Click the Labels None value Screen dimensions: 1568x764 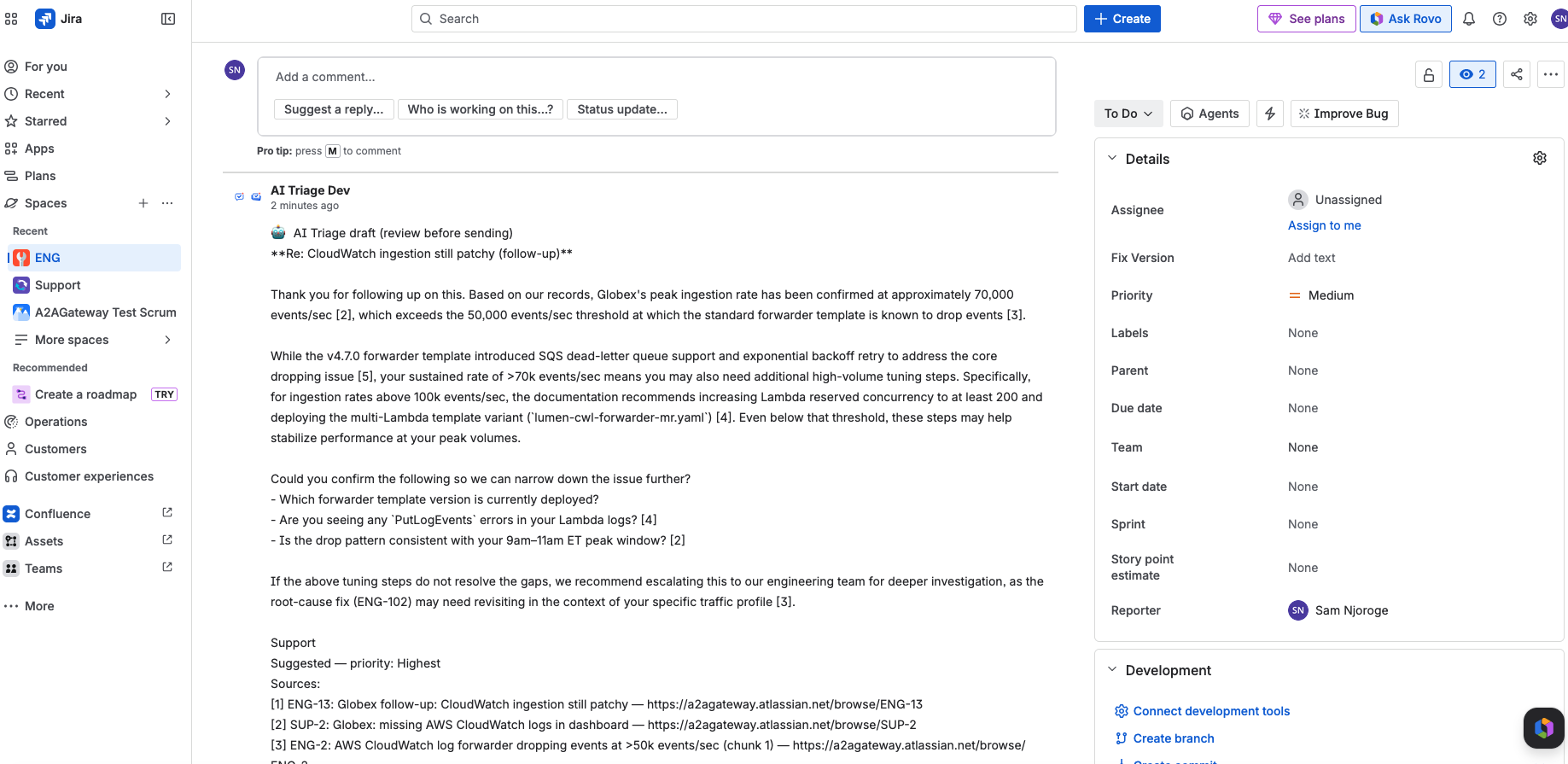tap(1303, 333)
